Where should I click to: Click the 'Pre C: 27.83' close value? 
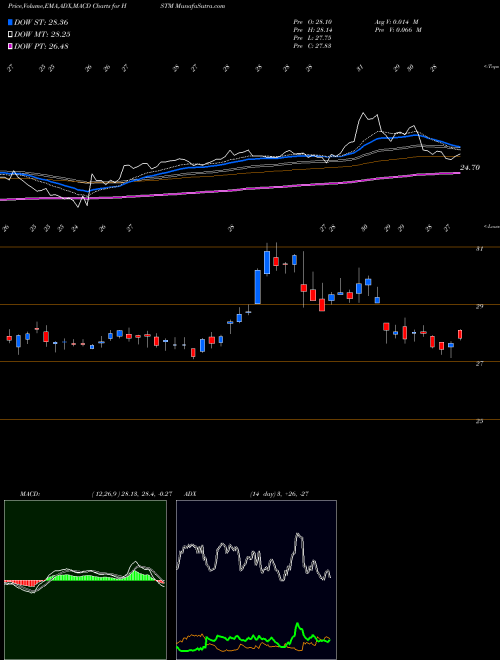pyautogui.click(x=312, y=46)
